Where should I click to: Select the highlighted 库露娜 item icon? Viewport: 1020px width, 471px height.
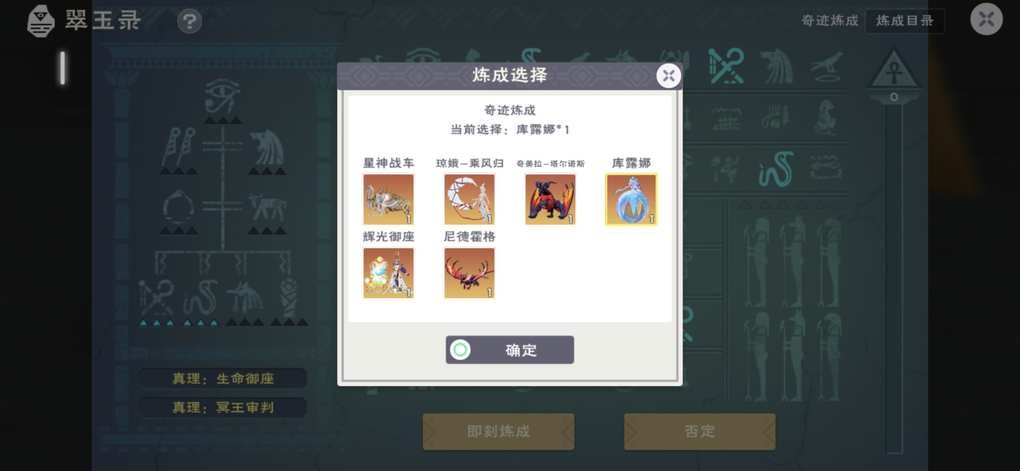click(631, 199)
